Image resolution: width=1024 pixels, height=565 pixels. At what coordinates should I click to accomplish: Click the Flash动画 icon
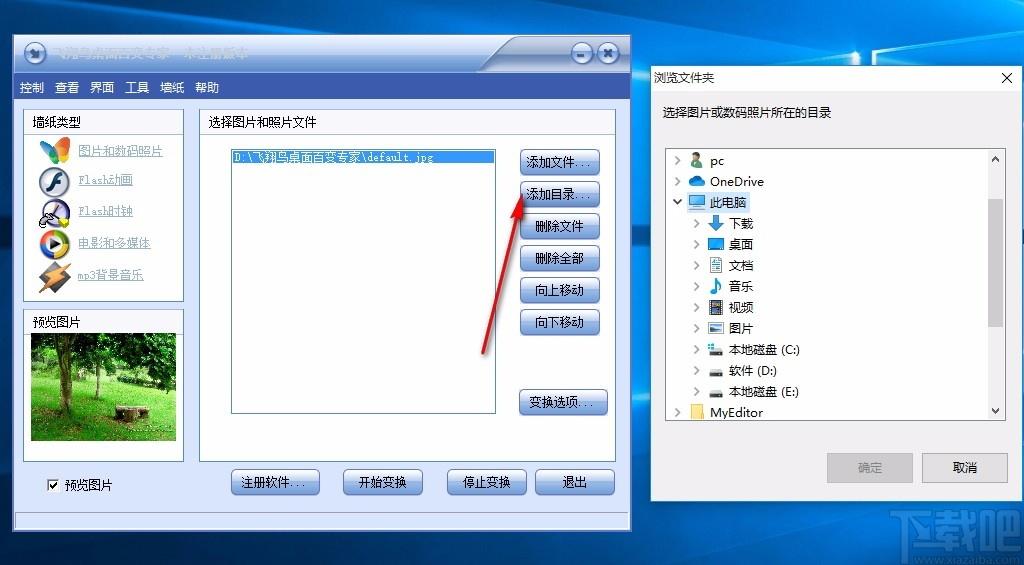coord(54,182)
